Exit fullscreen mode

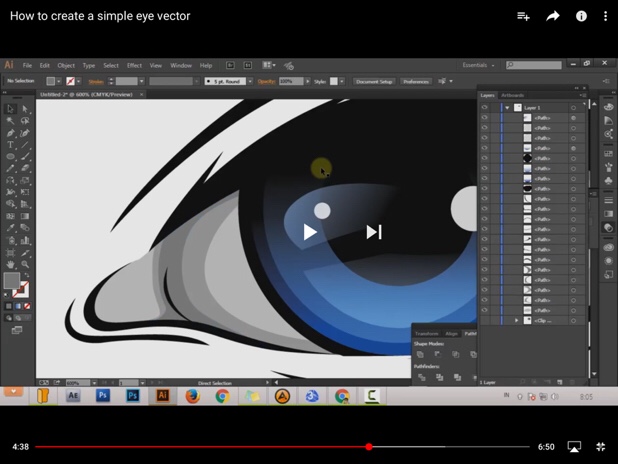[601, 447]
